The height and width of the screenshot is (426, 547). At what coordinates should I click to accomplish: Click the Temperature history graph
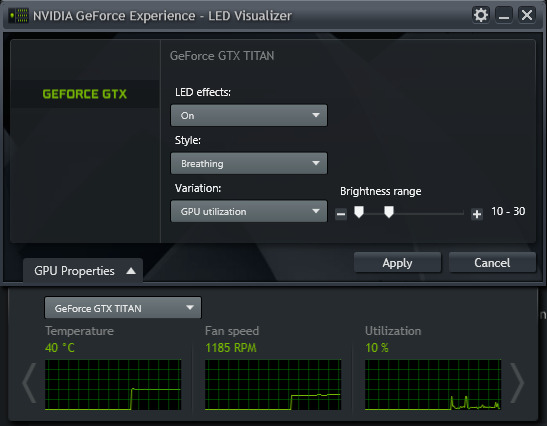113,385
